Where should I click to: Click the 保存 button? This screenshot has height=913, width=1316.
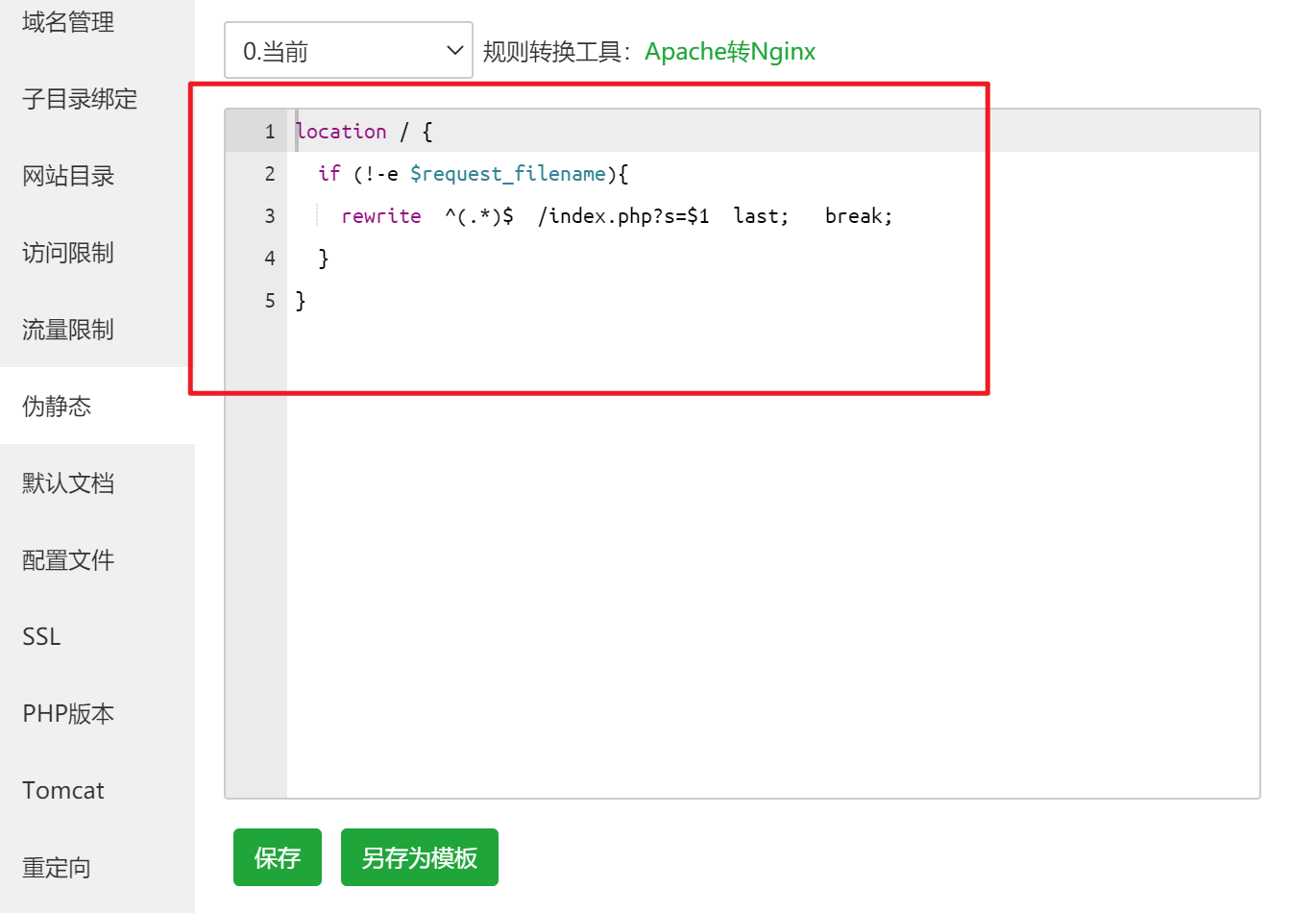[x=278, y=857]
